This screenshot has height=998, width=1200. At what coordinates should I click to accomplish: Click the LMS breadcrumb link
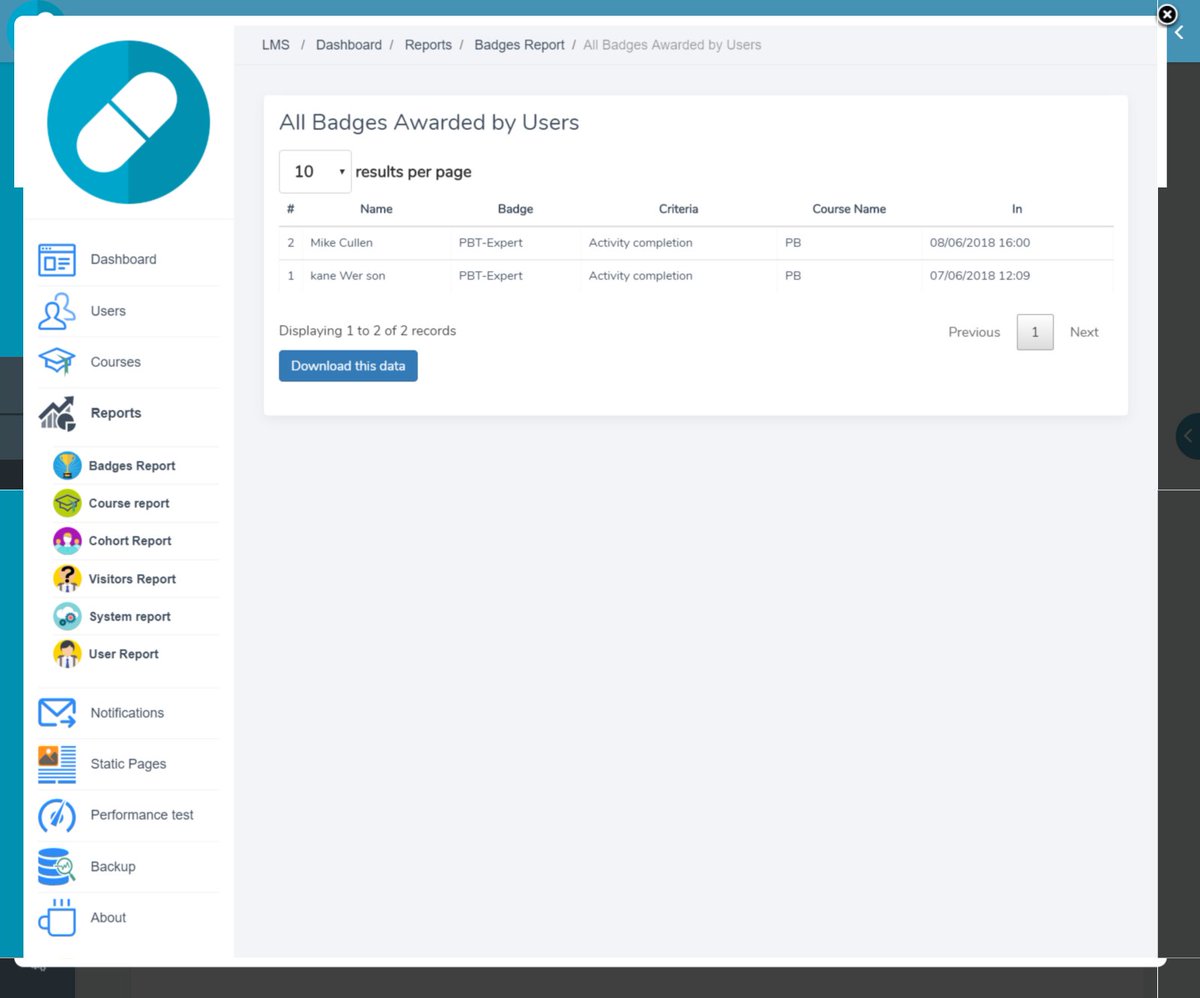pyautogui.click(x=275, y=44)
